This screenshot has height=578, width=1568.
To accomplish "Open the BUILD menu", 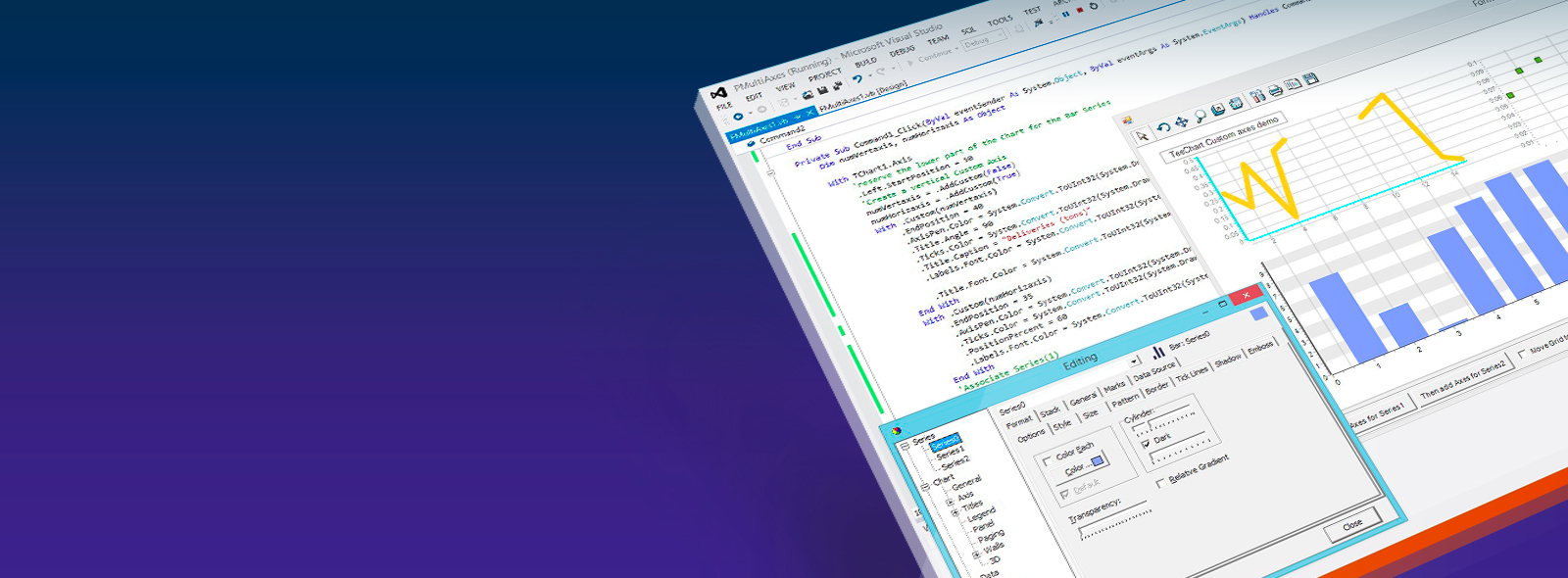I will click(865, 63).
